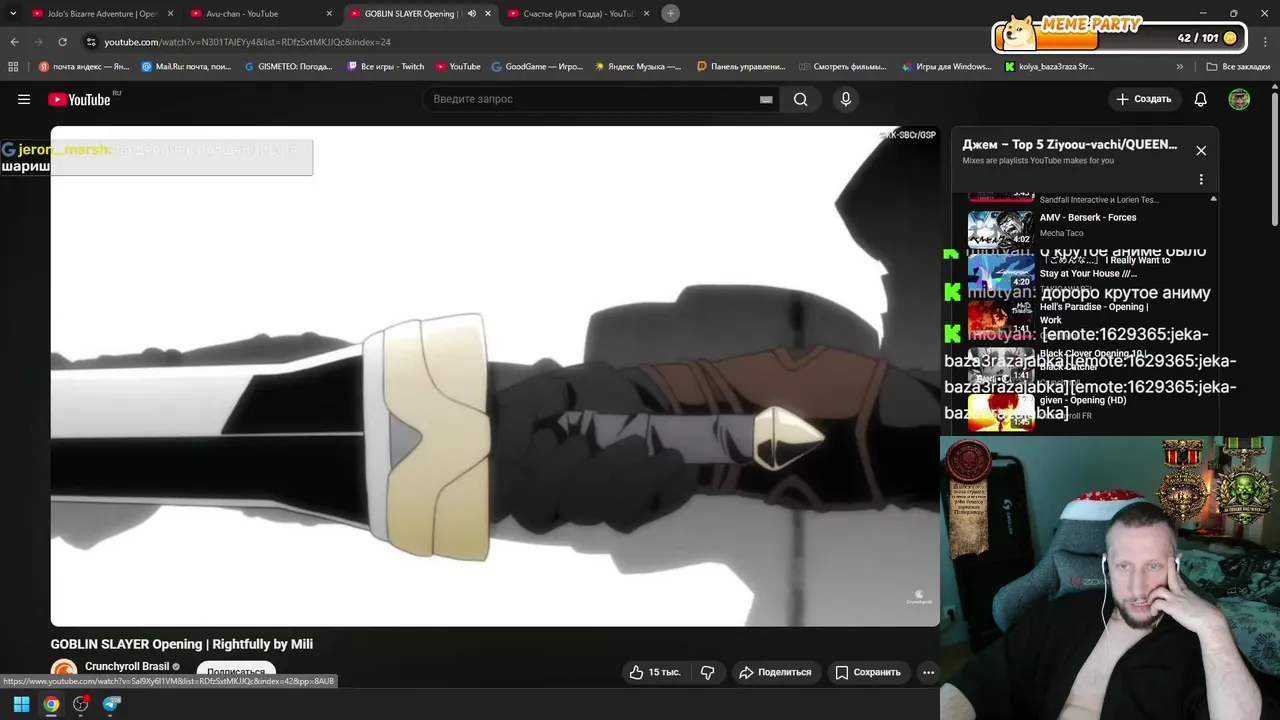Subscribe to Crunchyroll Brasil channel
The height and width of the screenshot is (720, 1280).
click(236, 672)
